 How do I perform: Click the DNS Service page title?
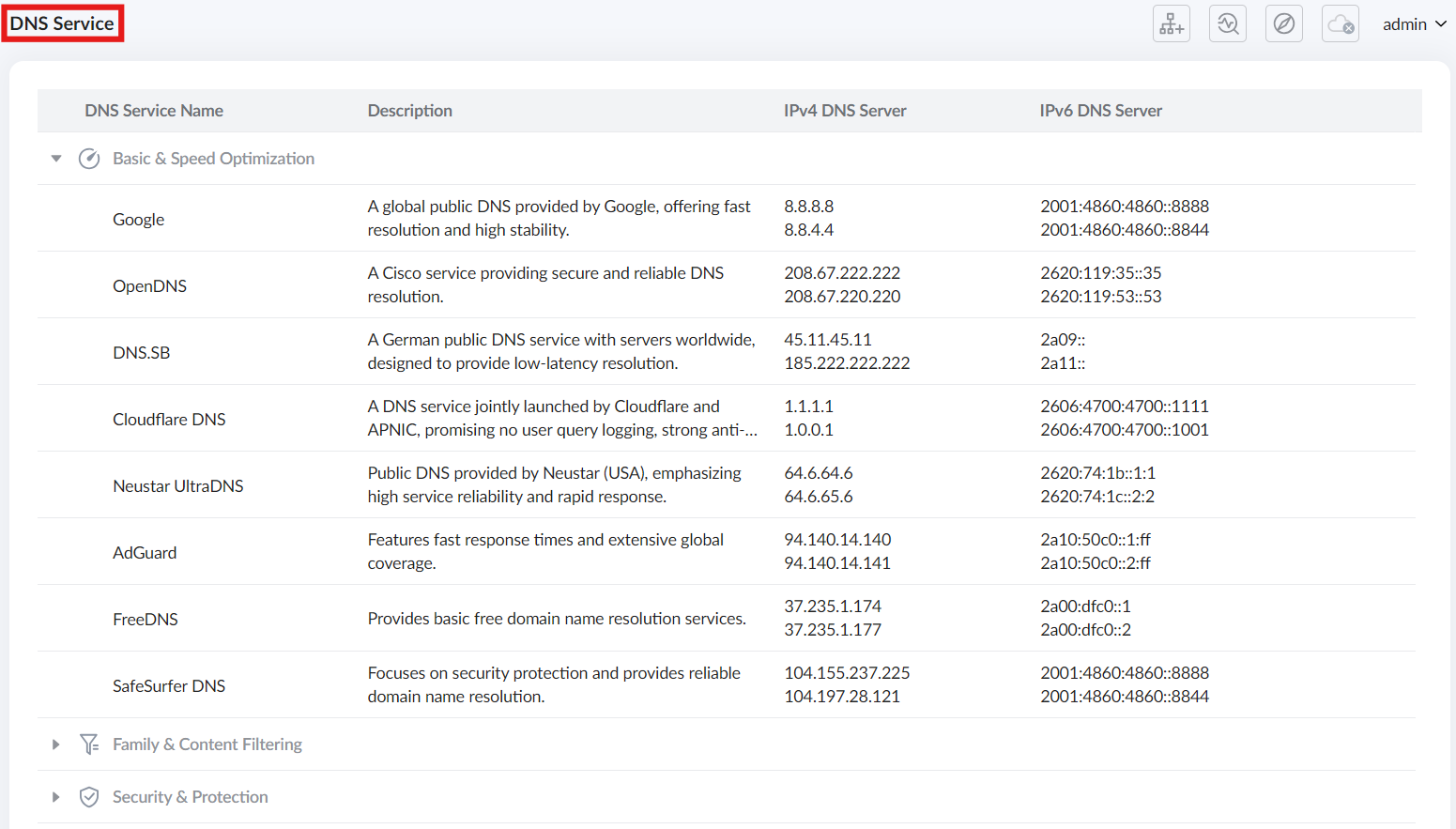62,23
